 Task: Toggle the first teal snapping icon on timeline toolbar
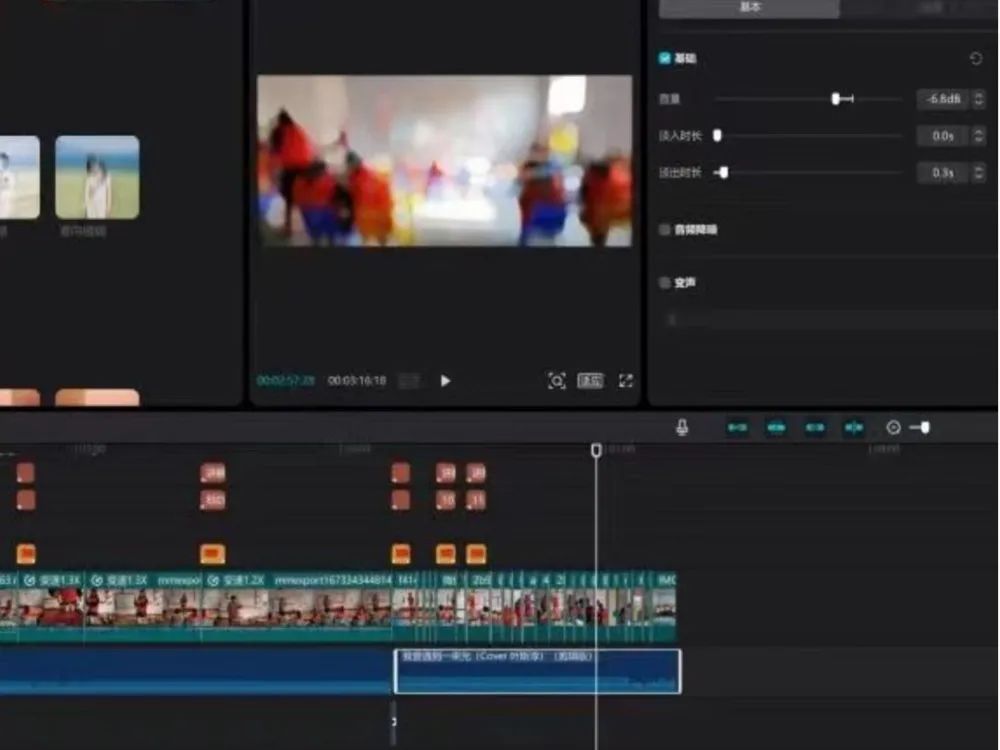[x=738, y=427]
